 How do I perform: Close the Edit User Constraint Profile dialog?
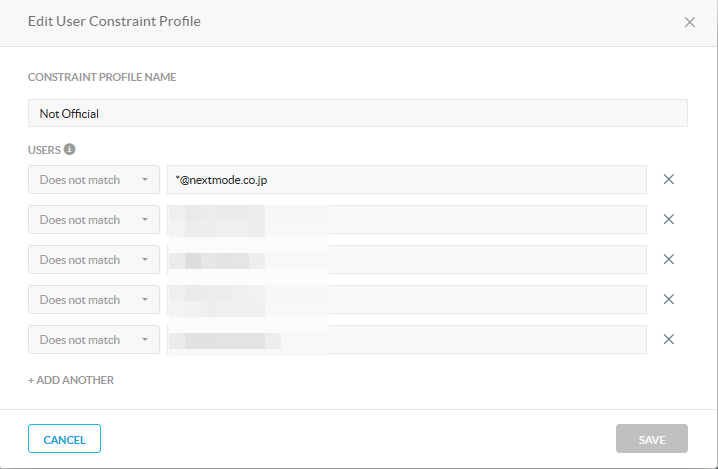(x=690, y=22)
